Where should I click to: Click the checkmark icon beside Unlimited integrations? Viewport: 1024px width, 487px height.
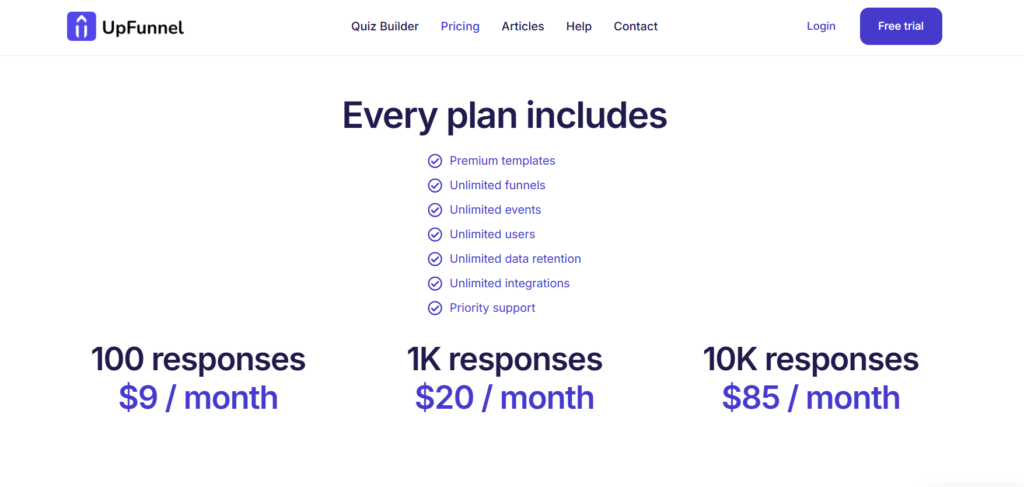435,283
